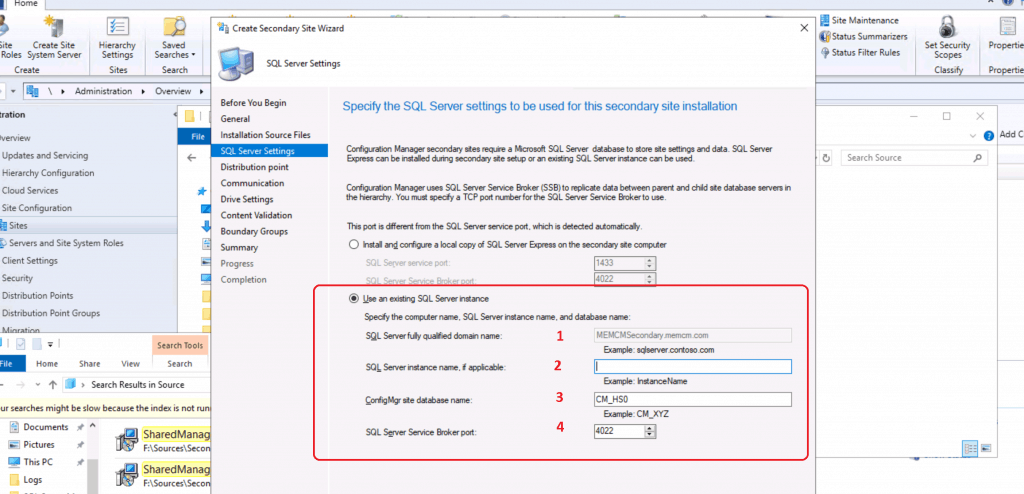Expand the ribbon chevron in rear Explorer
Image resolution: width=1024 pixels, height=494 pixels.
pyautogui.click(x=973, y=135)
